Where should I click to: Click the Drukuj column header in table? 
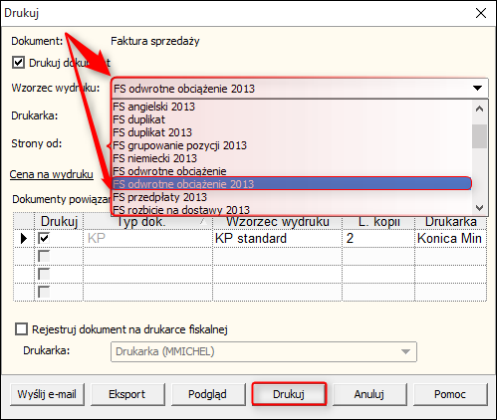click(59, 221)
